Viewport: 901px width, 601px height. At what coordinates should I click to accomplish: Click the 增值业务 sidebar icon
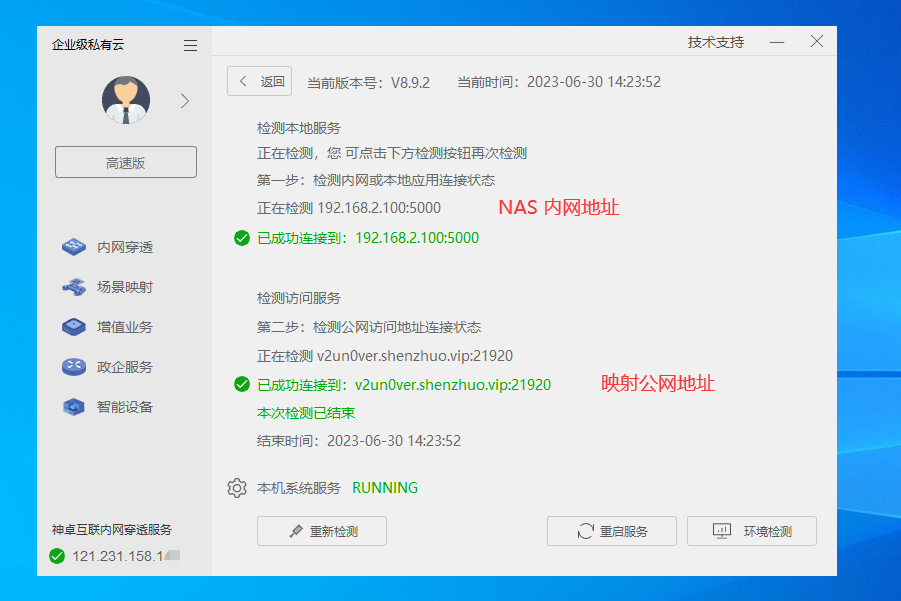(74, 326)
